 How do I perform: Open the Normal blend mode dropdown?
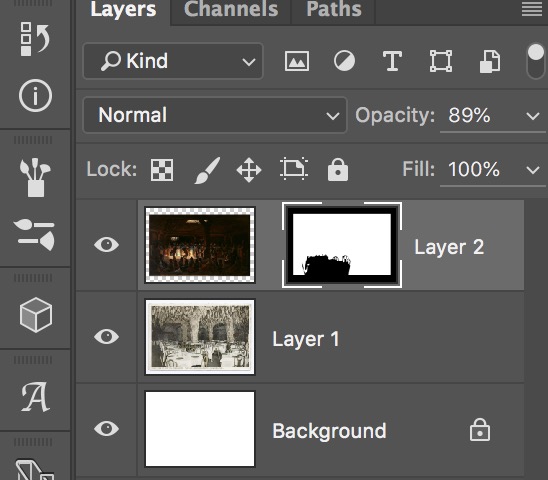[x=215, y=115]
